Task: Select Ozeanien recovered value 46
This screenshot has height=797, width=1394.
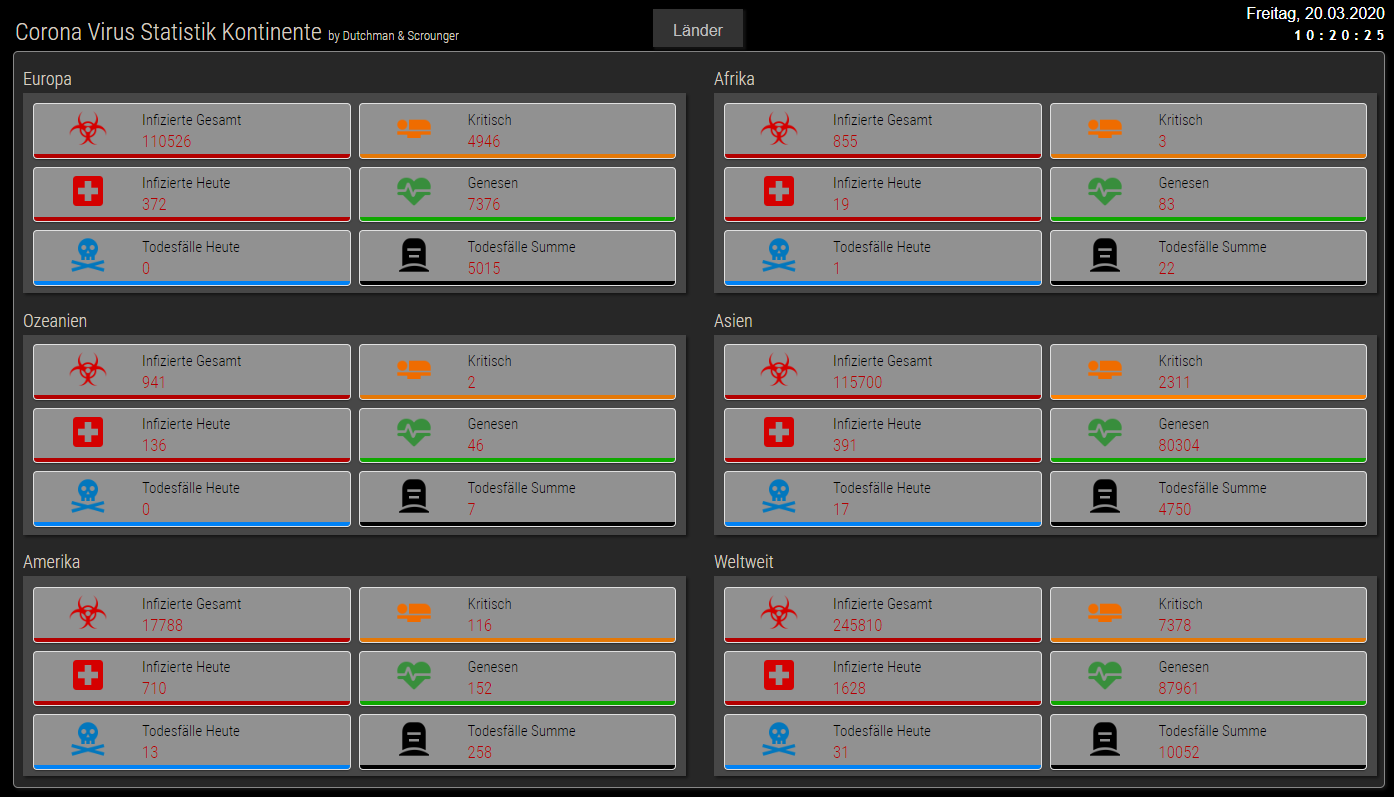Action: tap(476, 445)
